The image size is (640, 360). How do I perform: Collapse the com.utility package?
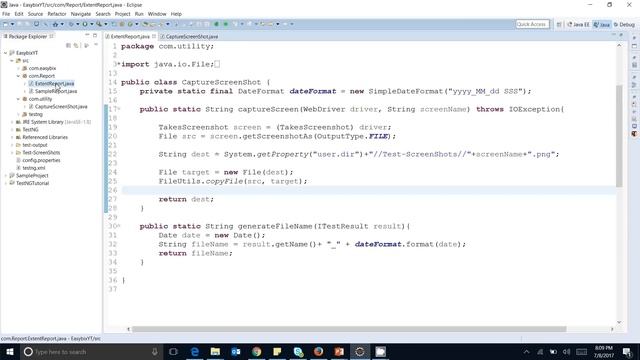pyautogui.click(x=18, y=99)
